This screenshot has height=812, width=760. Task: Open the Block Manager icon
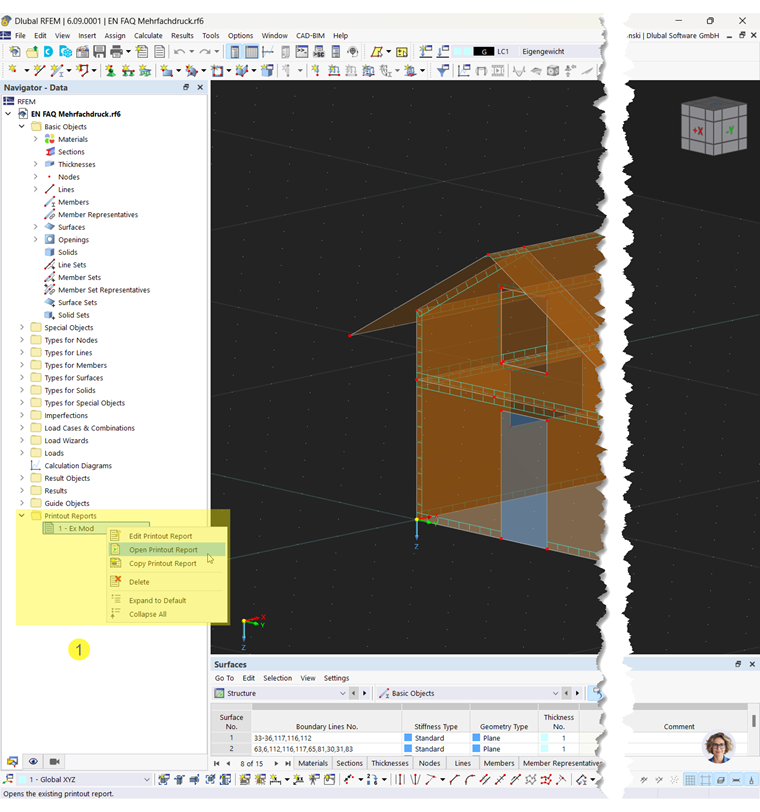[65, 51]
